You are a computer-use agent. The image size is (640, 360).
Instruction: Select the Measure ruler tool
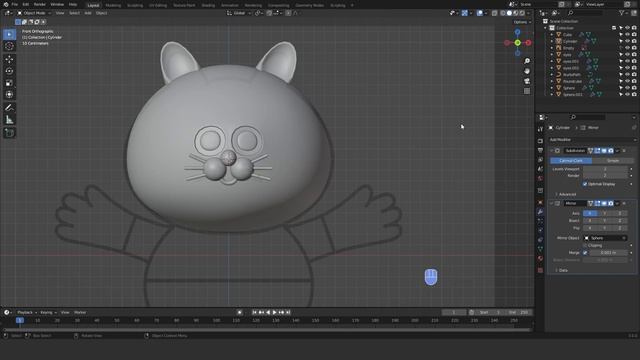tap(9, 120)
